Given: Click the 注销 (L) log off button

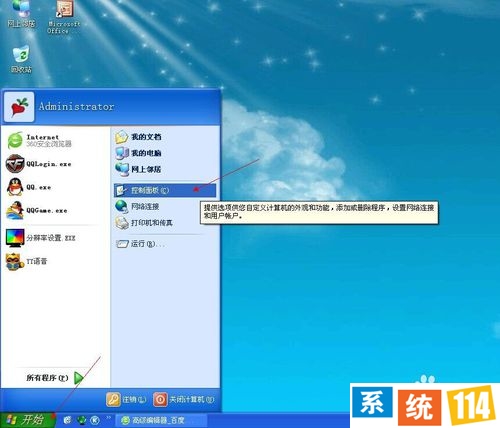Looking at the screenshot, I should pyautogui.click(x=127, y=399).
